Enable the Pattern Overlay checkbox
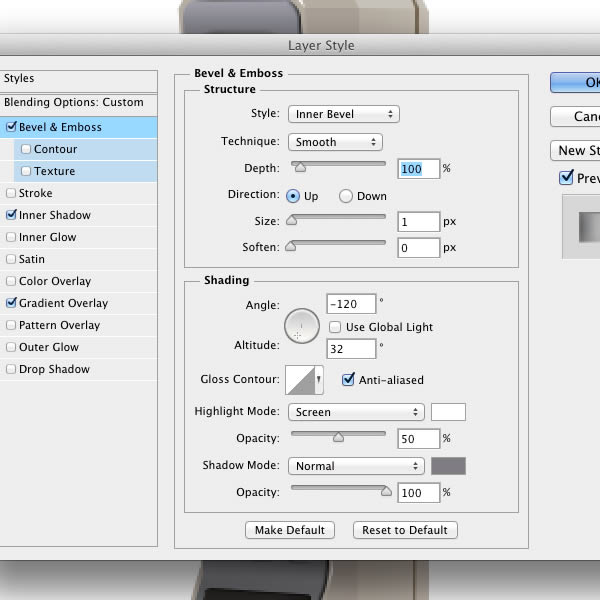 tap(11, 325)
